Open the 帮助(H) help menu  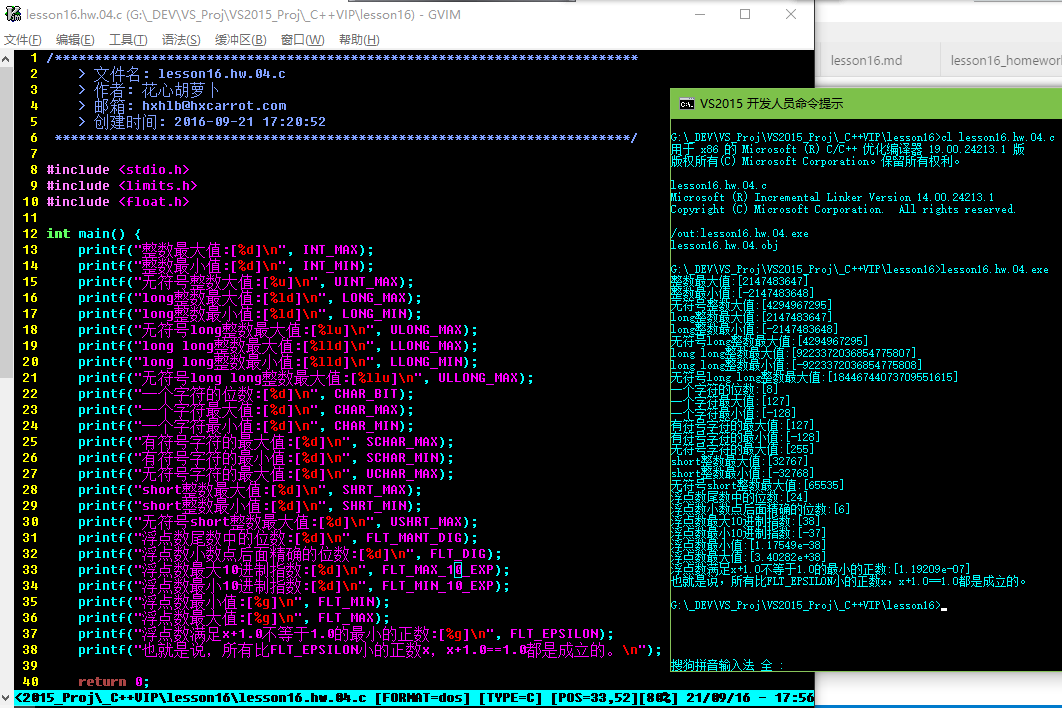click(x=359, y=40)
